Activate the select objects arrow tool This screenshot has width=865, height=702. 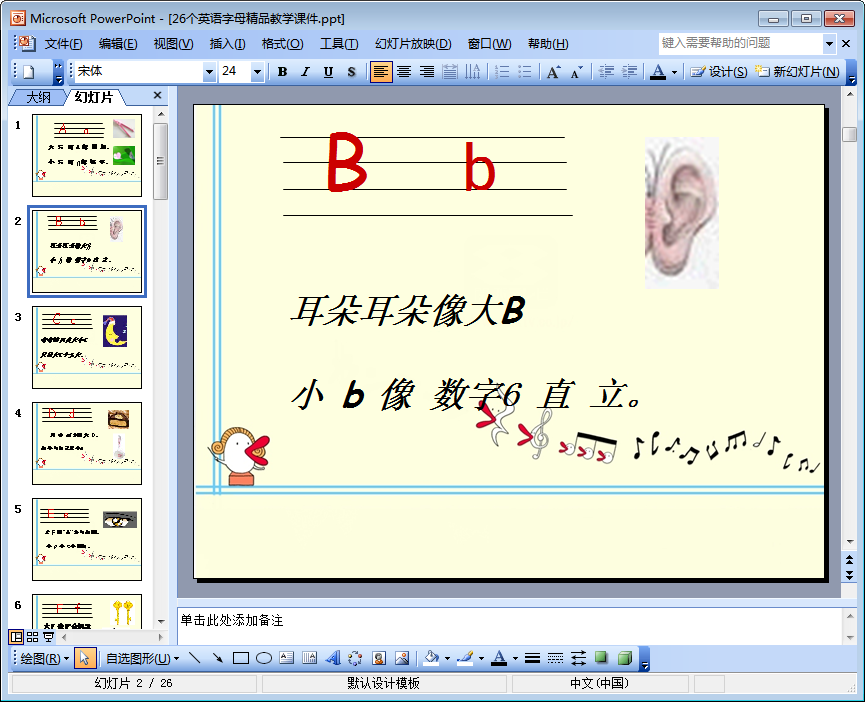[84, 658]
